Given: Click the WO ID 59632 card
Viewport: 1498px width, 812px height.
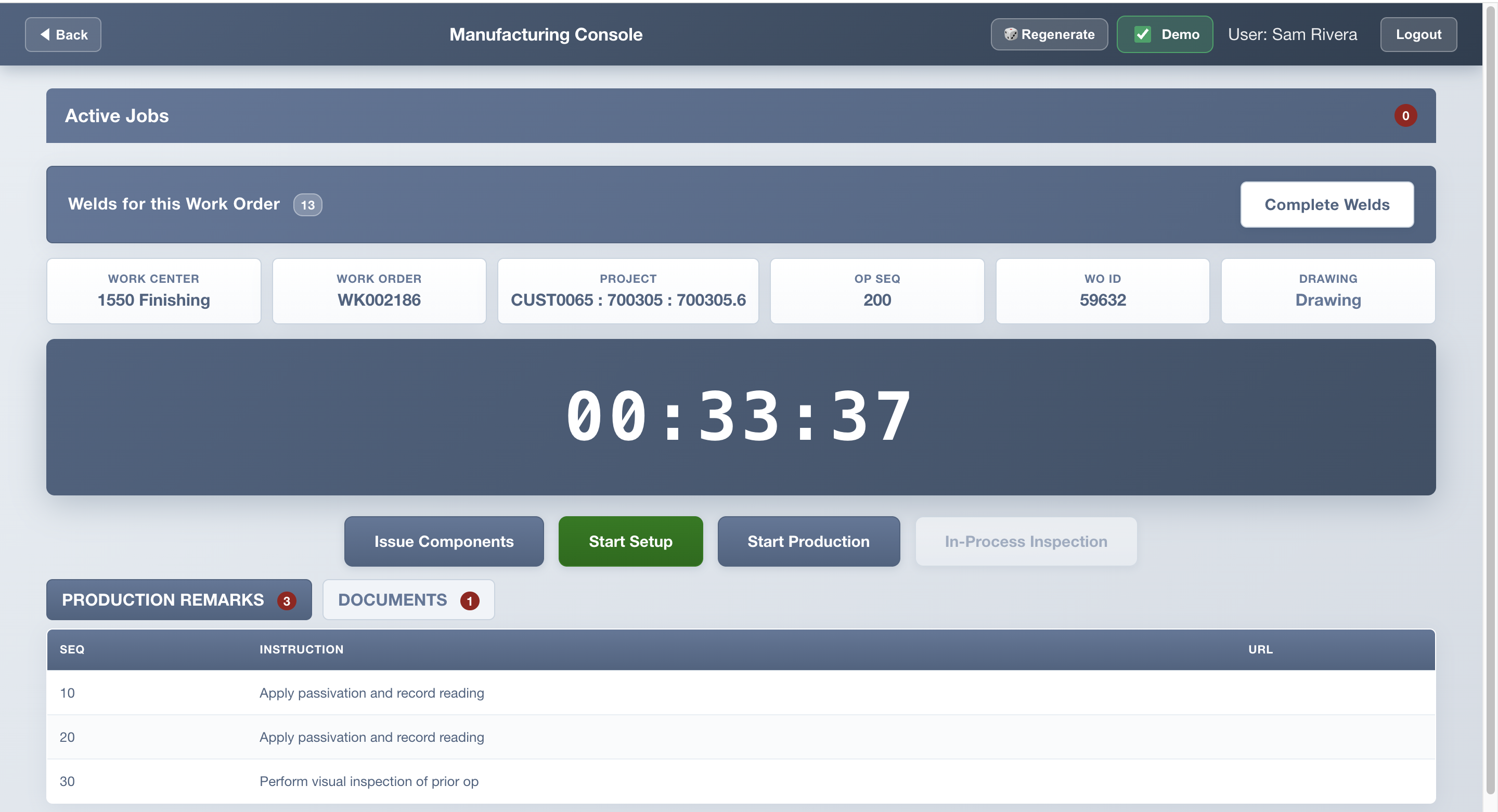Looking at the screenshot, I should point(1103,291).
